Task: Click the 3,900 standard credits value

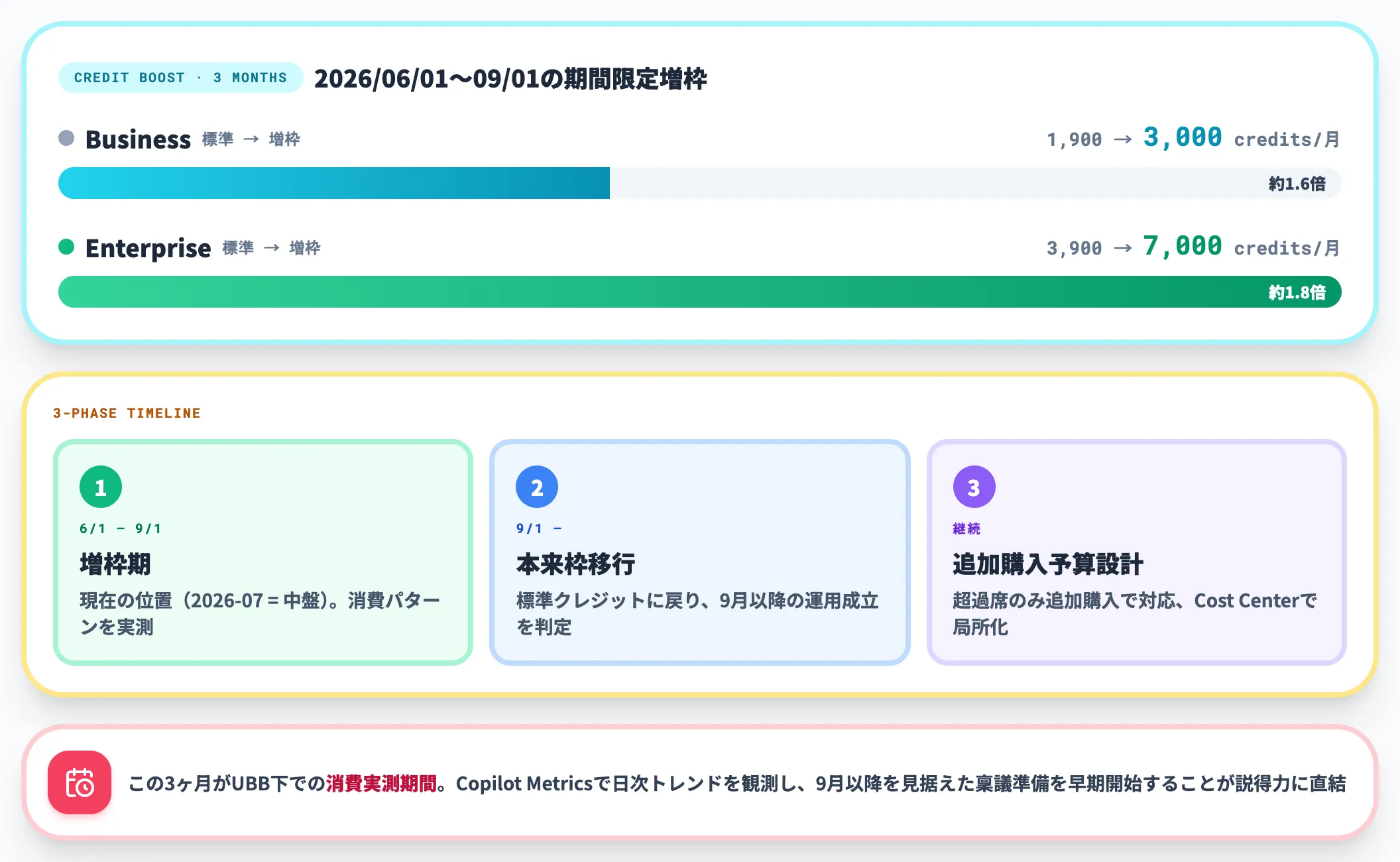Action: [x=1074, y=248]
